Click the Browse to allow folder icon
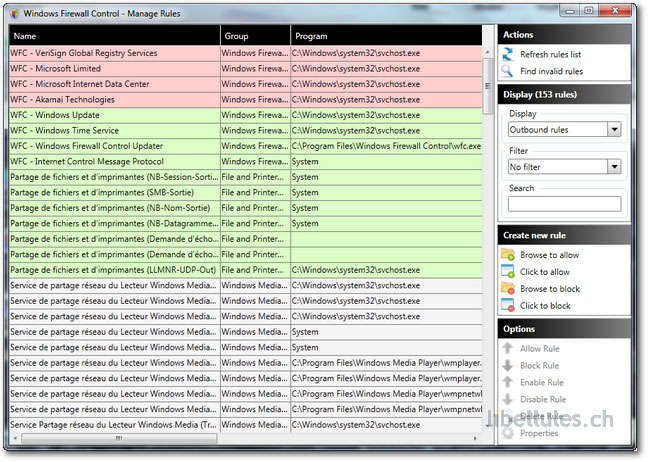 (508, 255)
